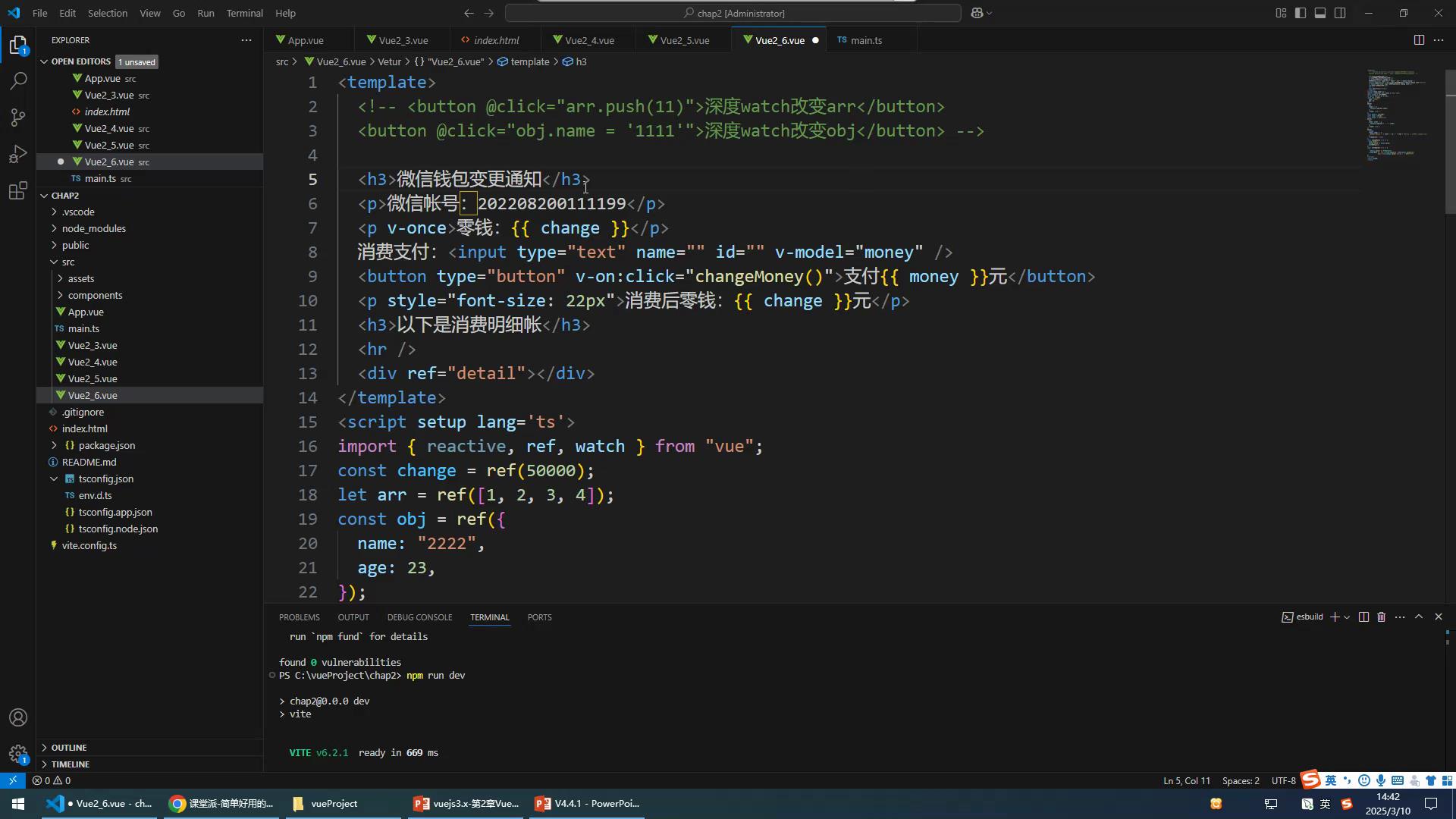Toggle secondary side bar layout button
Viewport: 1456px width, 819px height.
coord(1340,13)
